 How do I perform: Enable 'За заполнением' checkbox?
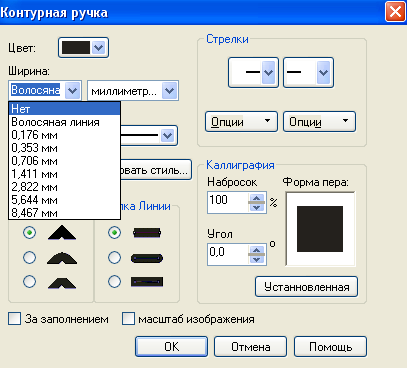pyautogui.click(x=15, y=319)
